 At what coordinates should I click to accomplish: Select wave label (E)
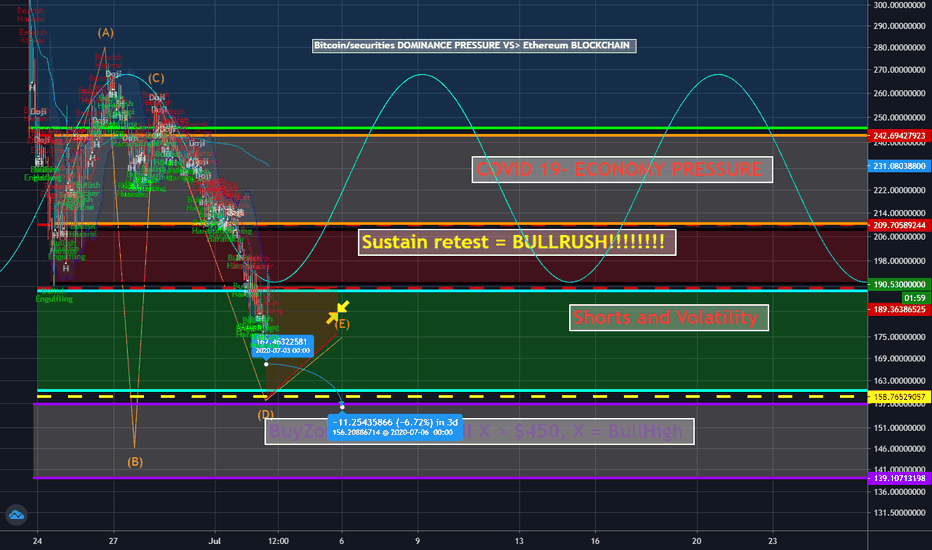point(342,324)
